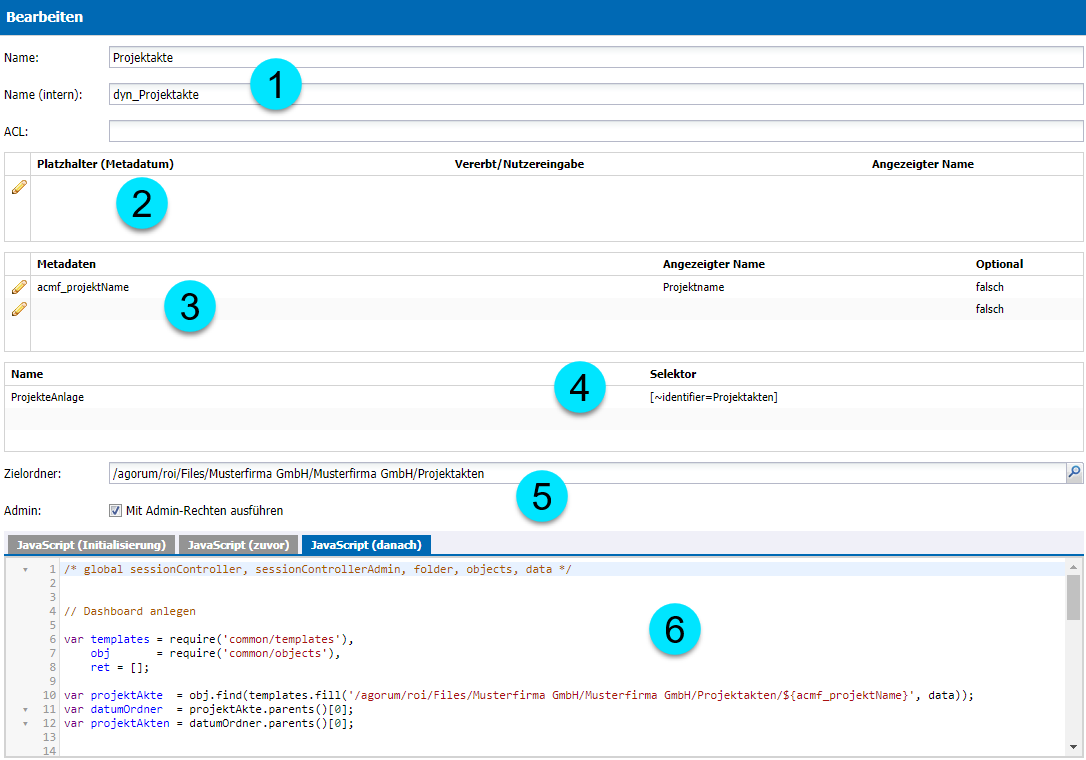This screenshot has width=1086, height=760.
Task: Click Vererbt/Nutzereingabe column header
Action: point(519,164)
